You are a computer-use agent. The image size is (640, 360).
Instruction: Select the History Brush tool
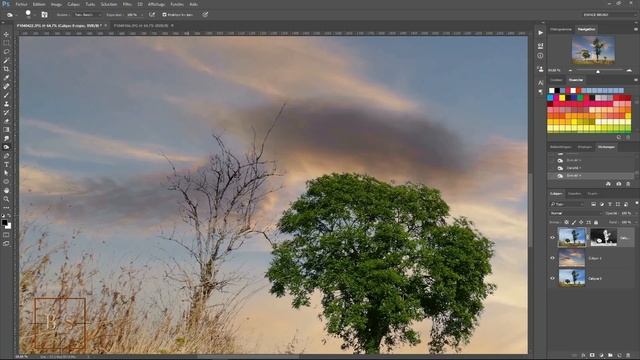[x=6, y=112]
